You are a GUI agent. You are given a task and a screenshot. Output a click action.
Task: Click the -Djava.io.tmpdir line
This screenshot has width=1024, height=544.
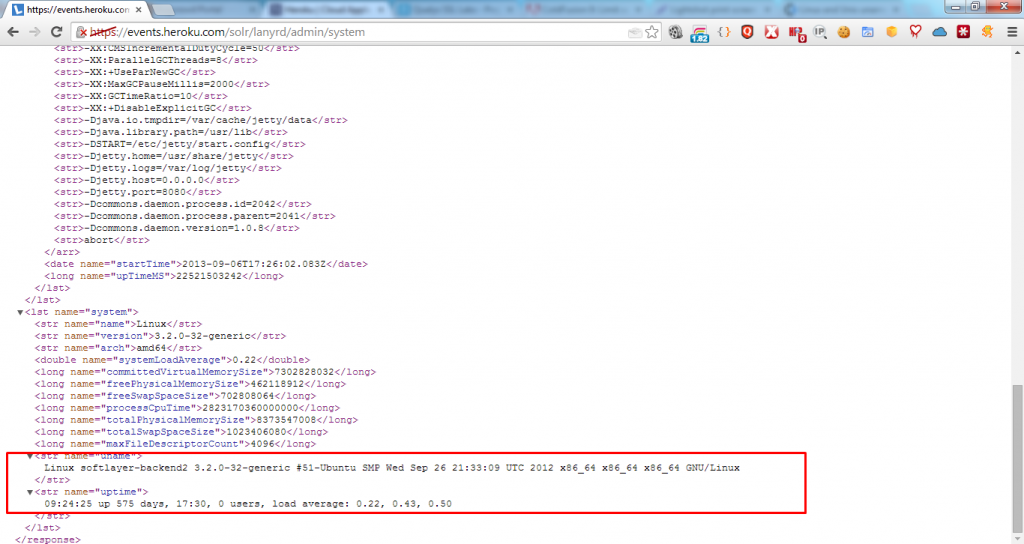coord(200,120)
